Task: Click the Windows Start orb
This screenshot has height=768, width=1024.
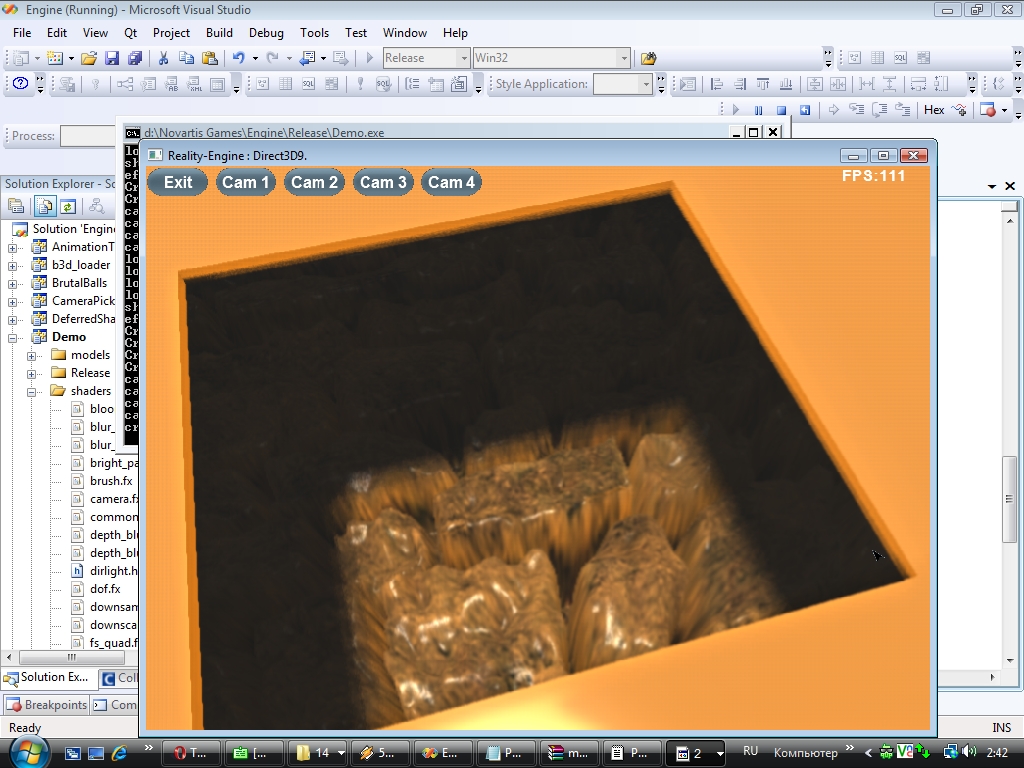Action: pyautogui.click(x=27, y=751)
